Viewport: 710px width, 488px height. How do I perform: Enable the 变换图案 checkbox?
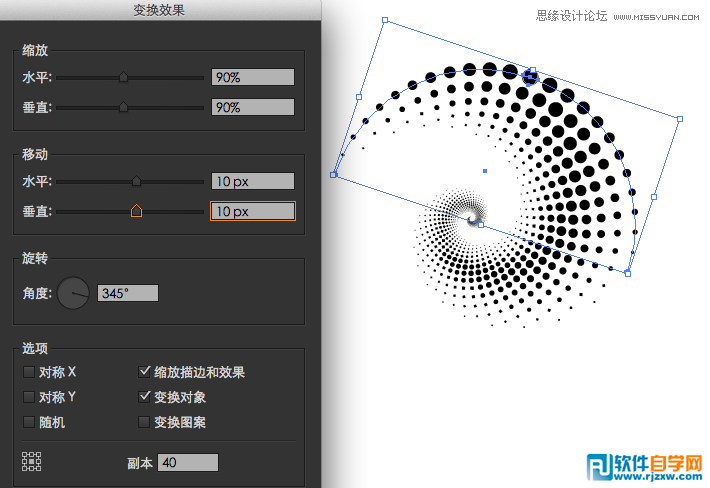144,422
